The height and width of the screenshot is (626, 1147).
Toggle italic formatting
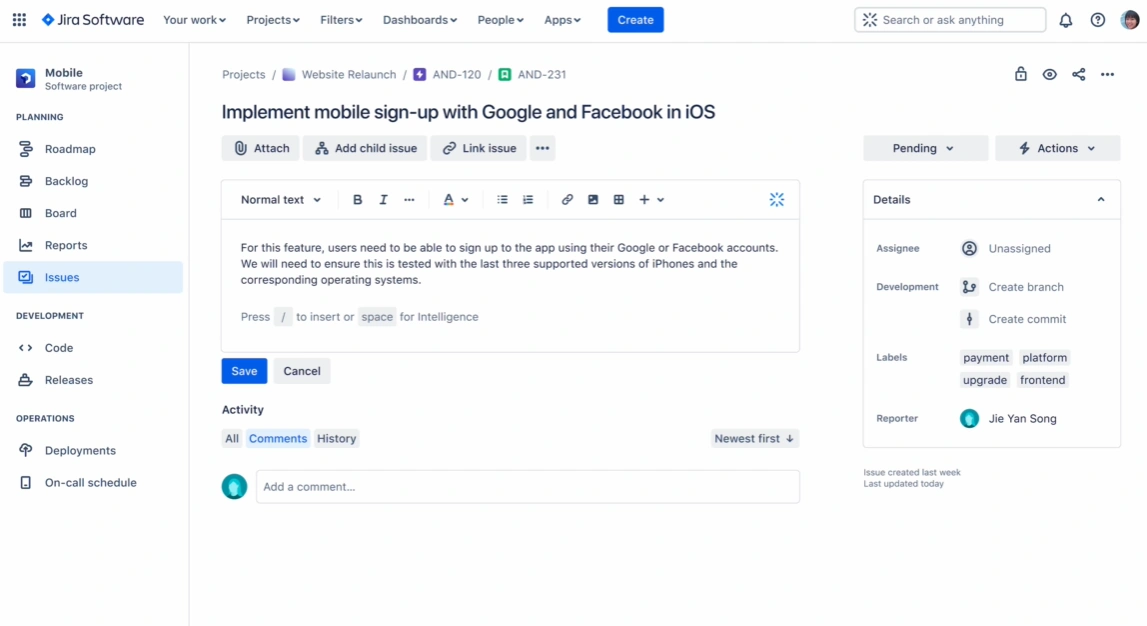(x=383, y=200)
